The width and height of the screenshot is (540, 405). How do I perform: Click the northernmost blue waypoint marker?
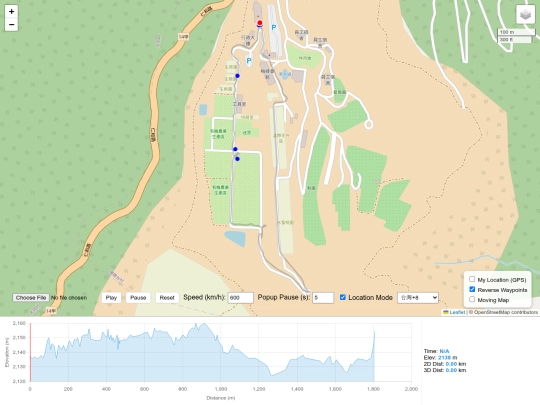pos(237,76)
